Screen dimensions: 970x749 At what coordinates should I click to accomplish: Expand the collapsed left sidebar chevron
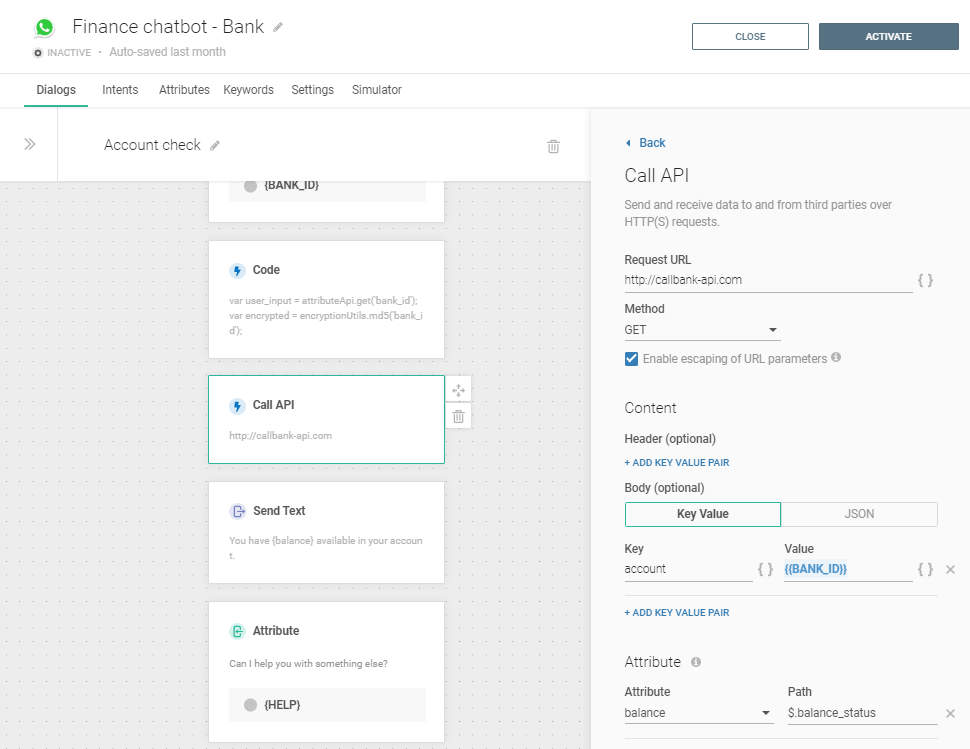pos(31,141)
